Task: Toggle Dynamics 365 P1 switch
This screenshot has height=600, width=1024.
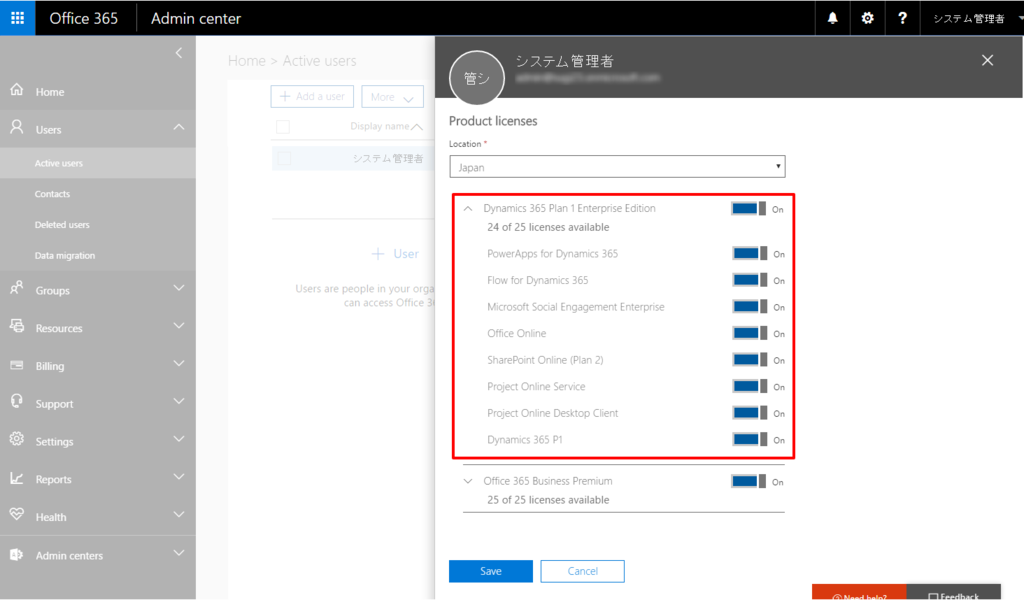Action: (750, 439)
